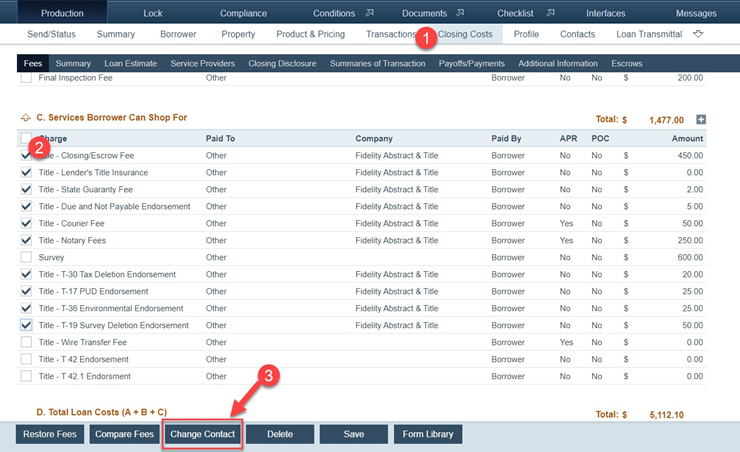740x452 pixels.
Task: Expand the overflow chevron after Loan Transmittal
Action: pyautogui.click(x=698, y=34)
